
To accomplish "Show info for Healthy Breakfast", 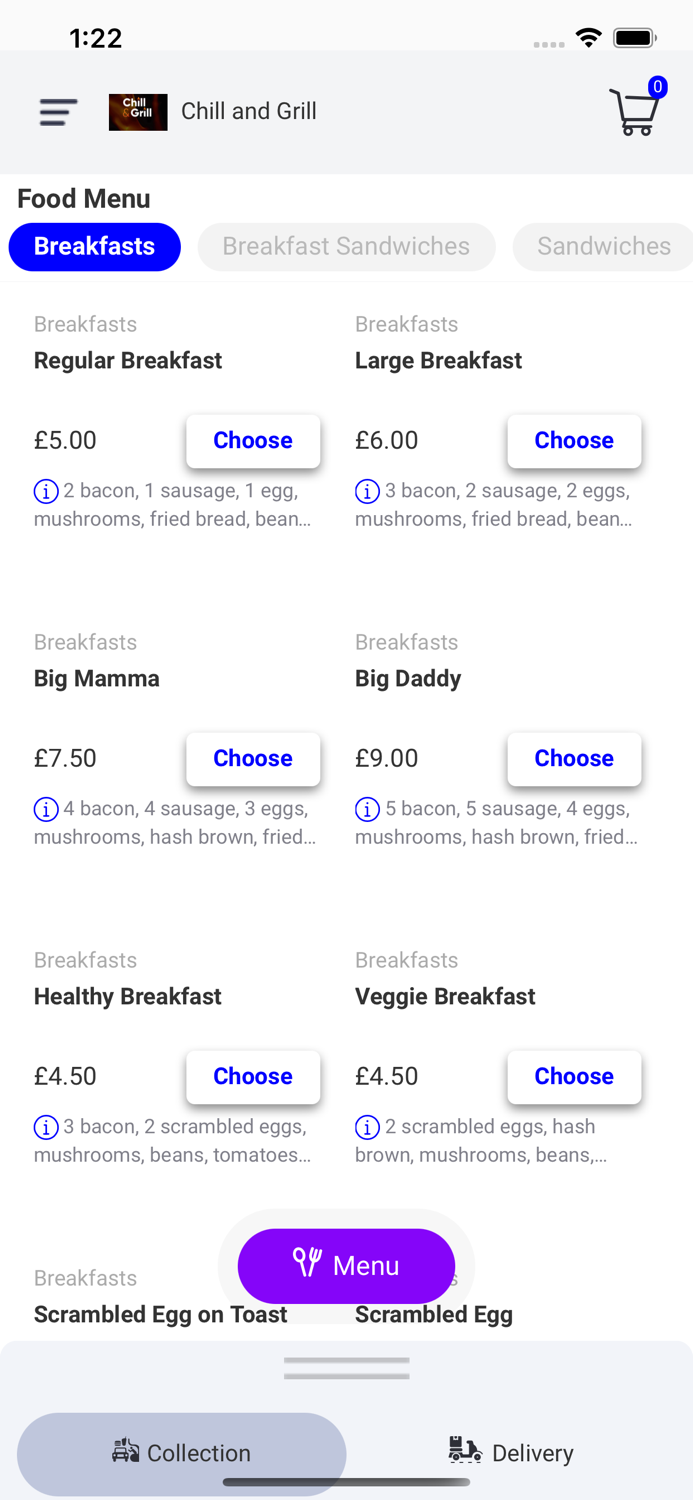I will click(x=46, y=1127).
